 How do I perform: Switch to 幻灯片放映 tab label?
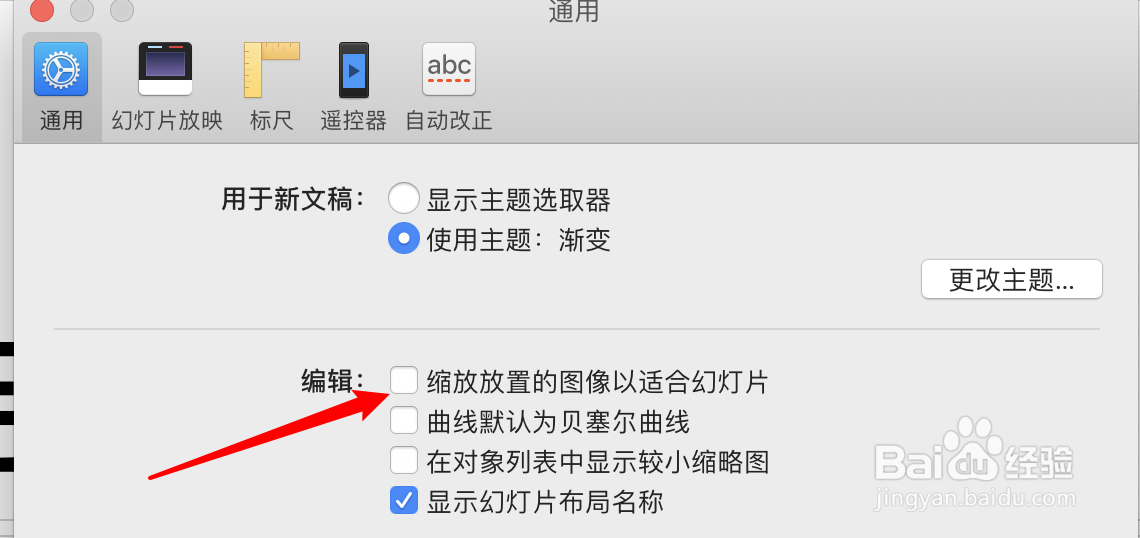point(166,120)
